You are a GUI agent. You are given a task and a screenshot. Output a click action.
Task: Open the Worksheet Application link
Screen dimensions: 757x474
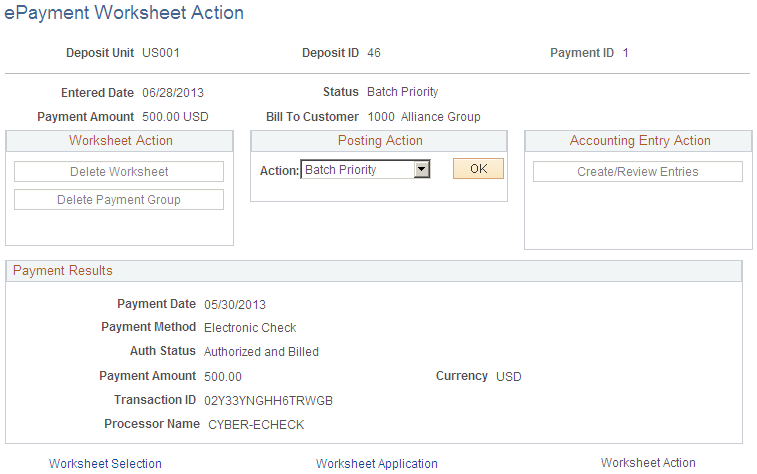pos(376,463)
